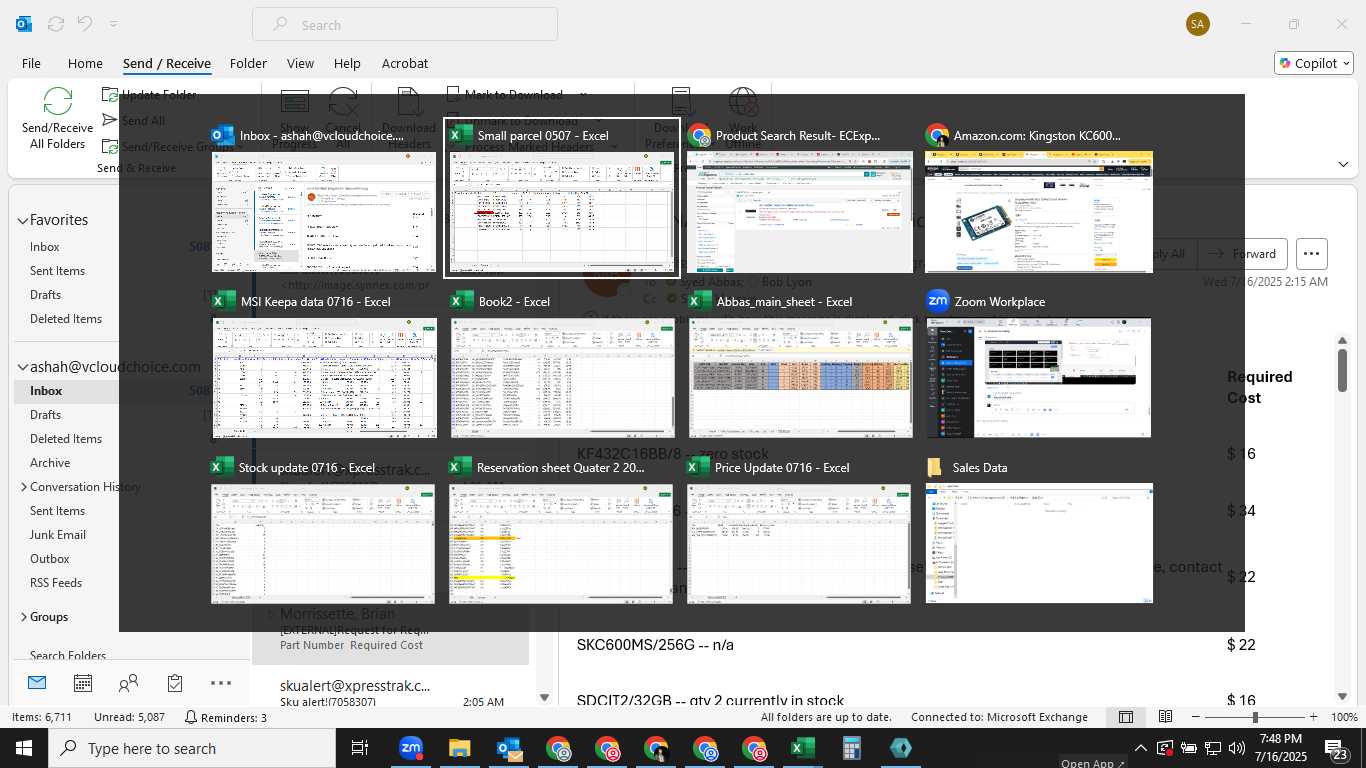Open File Explorer from the taskbar
1366x768 pixels.
tap(459, 748)
